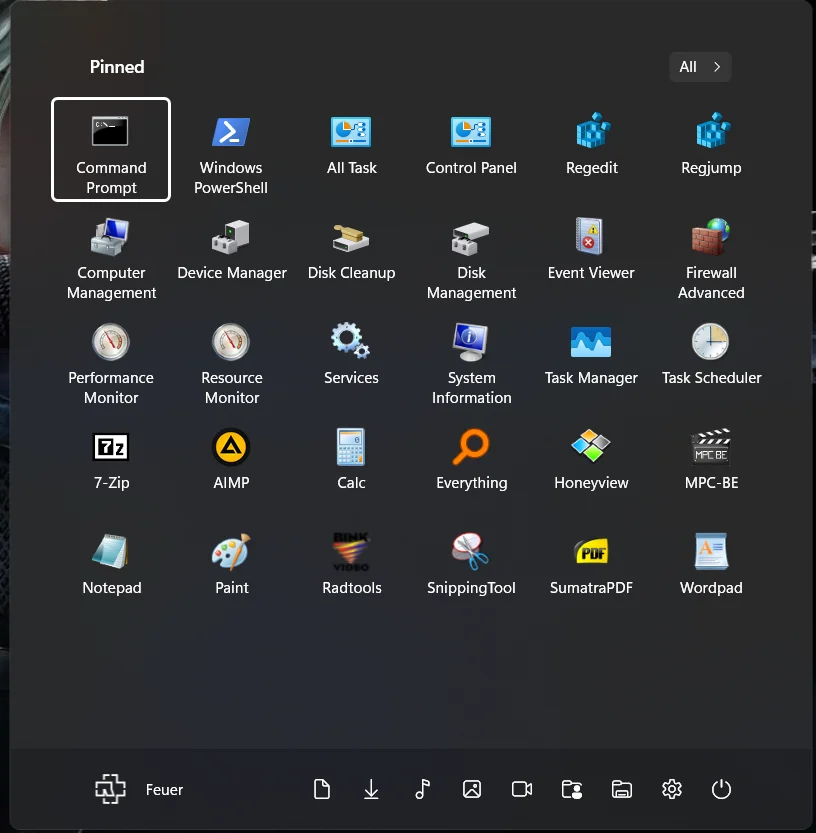
Task: Open Videos folder shortcut
Action: 522,789
